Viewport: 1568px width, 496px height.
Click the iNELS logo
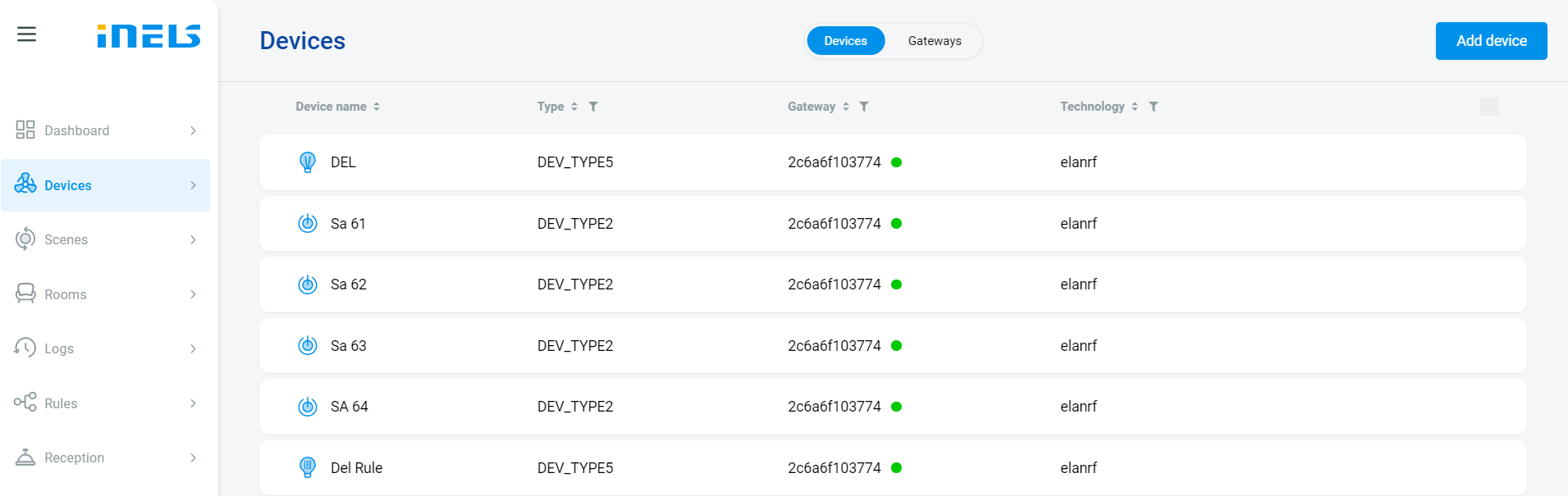pos(149,36)
